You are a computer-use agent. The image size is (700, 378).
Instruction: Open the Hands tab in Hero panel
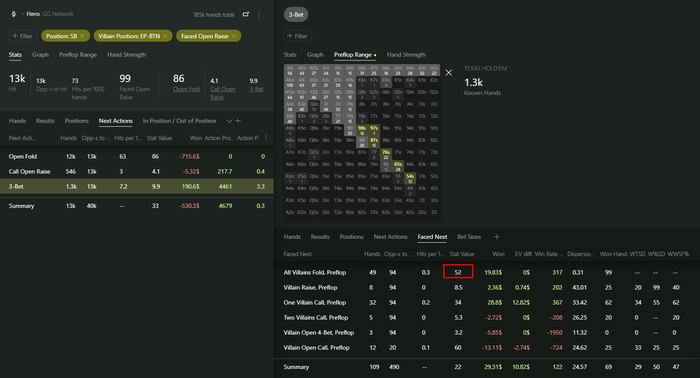click(x=17, y=120)
